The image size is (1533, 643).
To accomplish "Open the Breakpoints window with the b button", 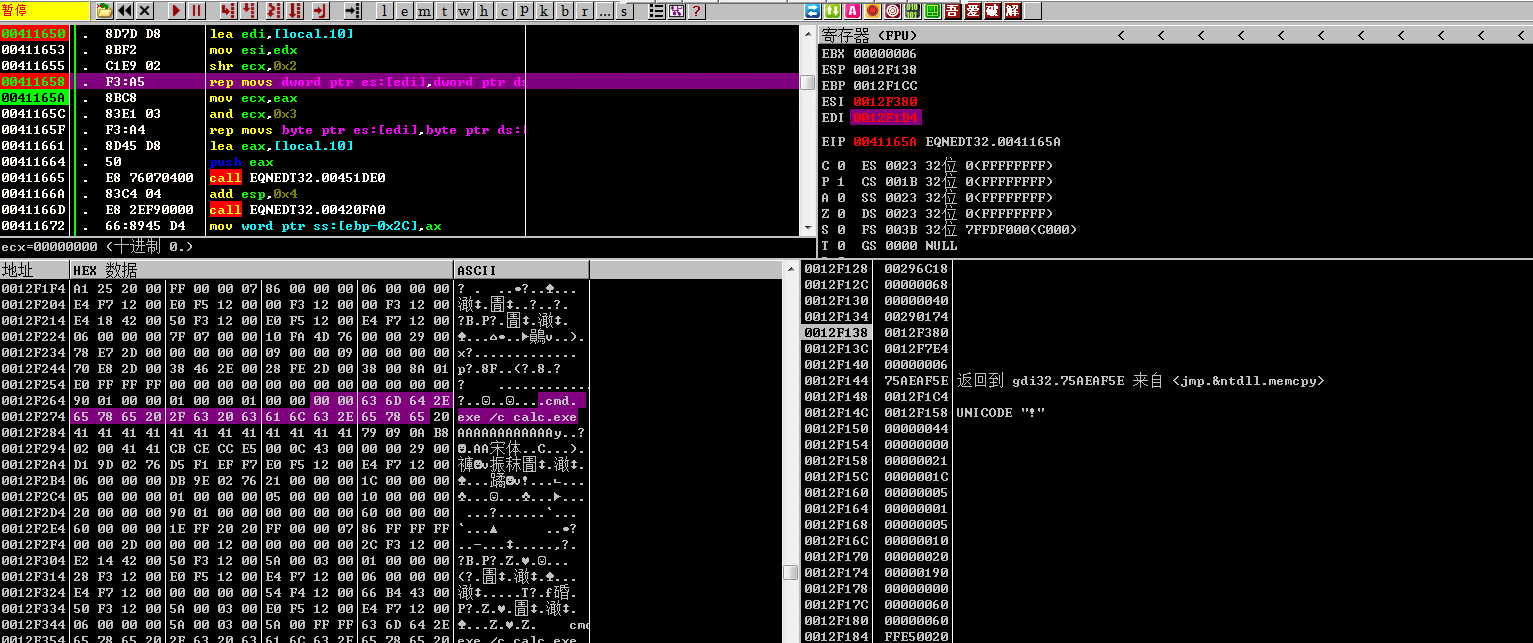I will point(564,11).
